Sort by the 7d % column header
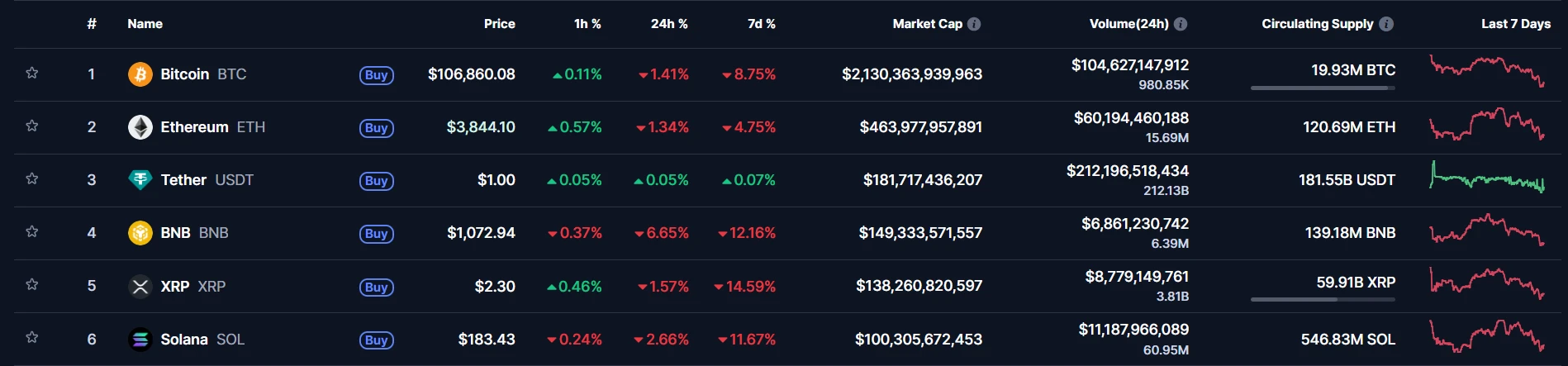Viewport: 1568px width, 366px height. pyautogui.click(x=761, y=24)
